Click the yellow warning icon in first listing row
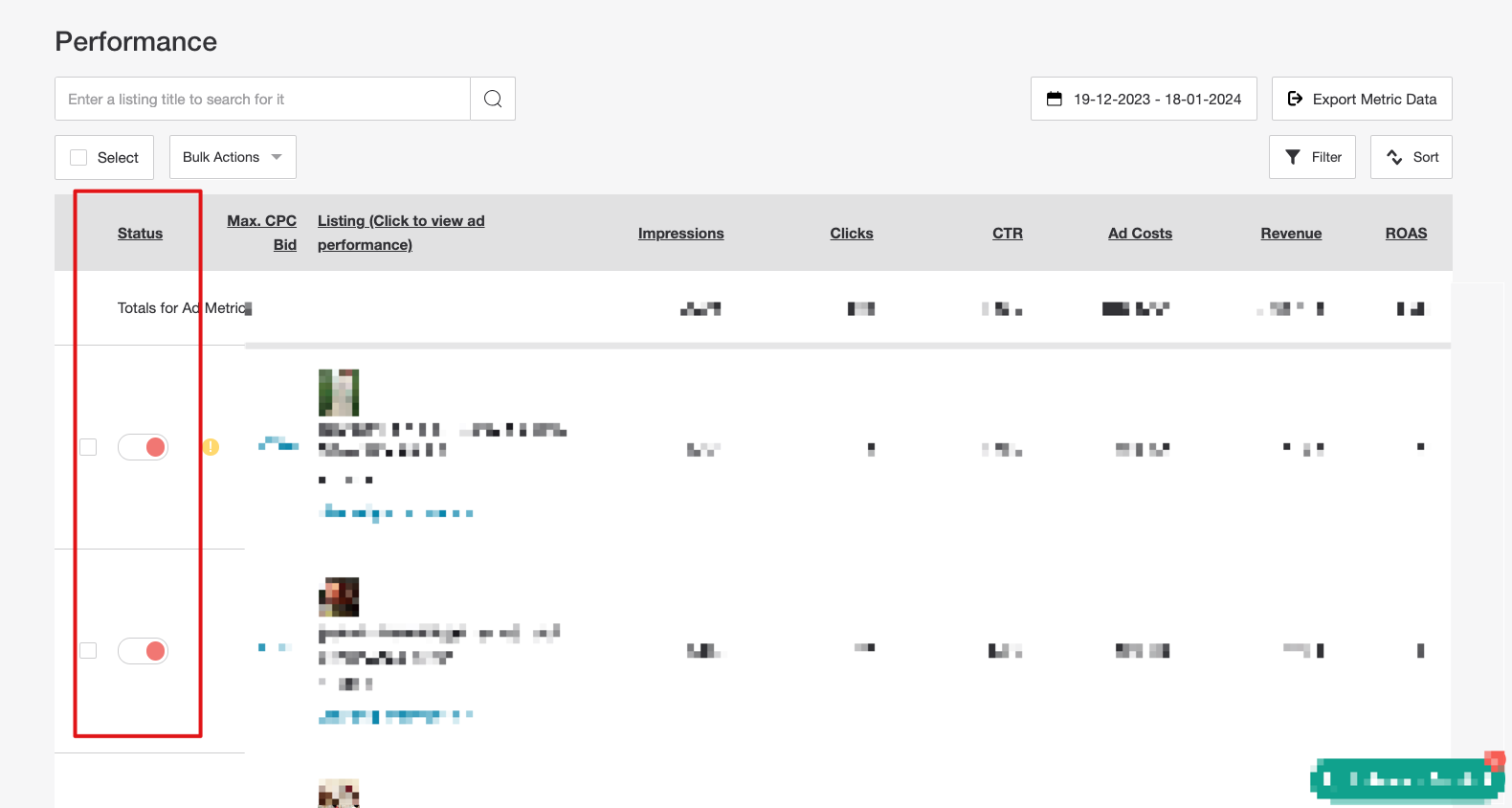 pos(211,447)
